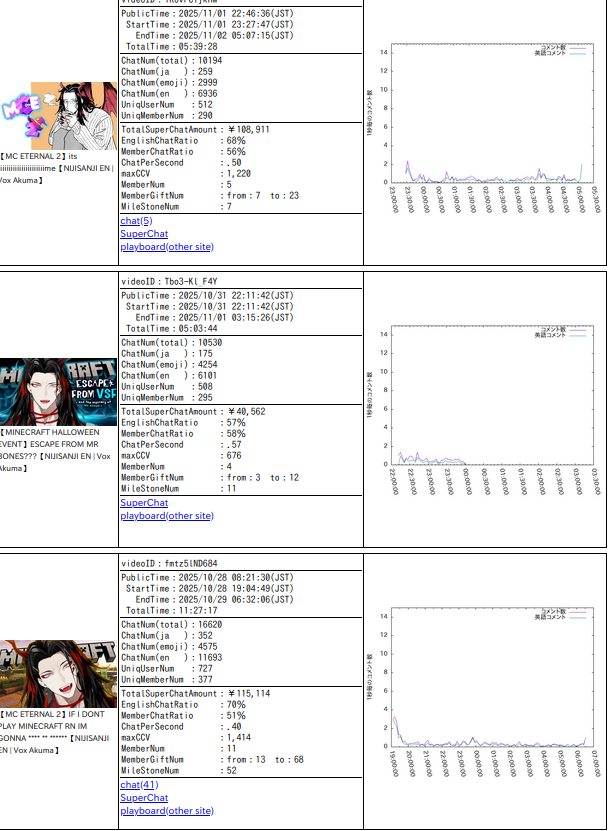Click PublicTime 2025/10/28 08:21:30 row
Screen dimensions: 608x831
207,578
